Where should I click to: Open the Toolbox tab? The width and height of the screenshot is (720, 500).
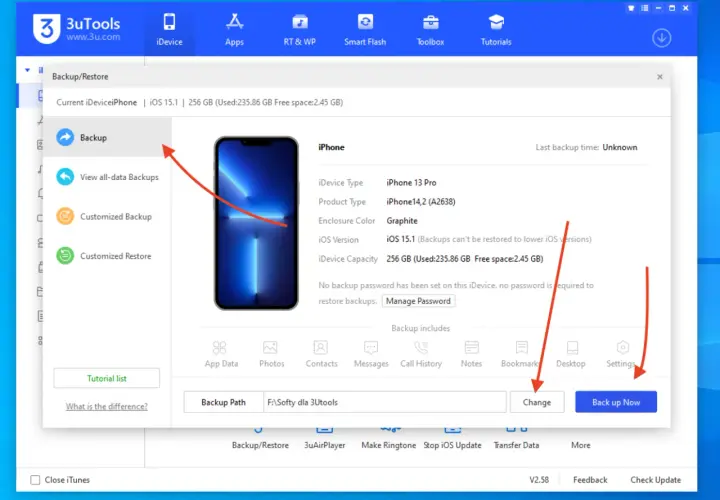(430, 30)
